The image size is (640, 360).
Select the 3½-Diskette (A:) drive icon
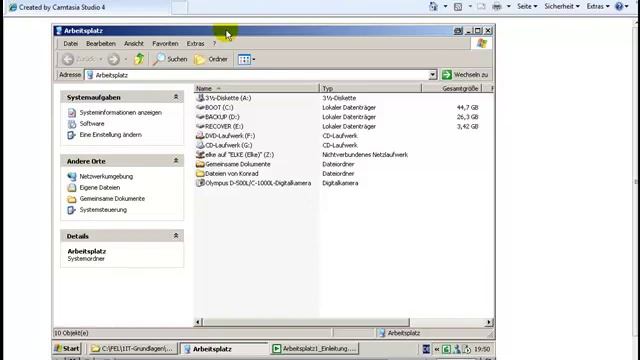tap(200, 98)
